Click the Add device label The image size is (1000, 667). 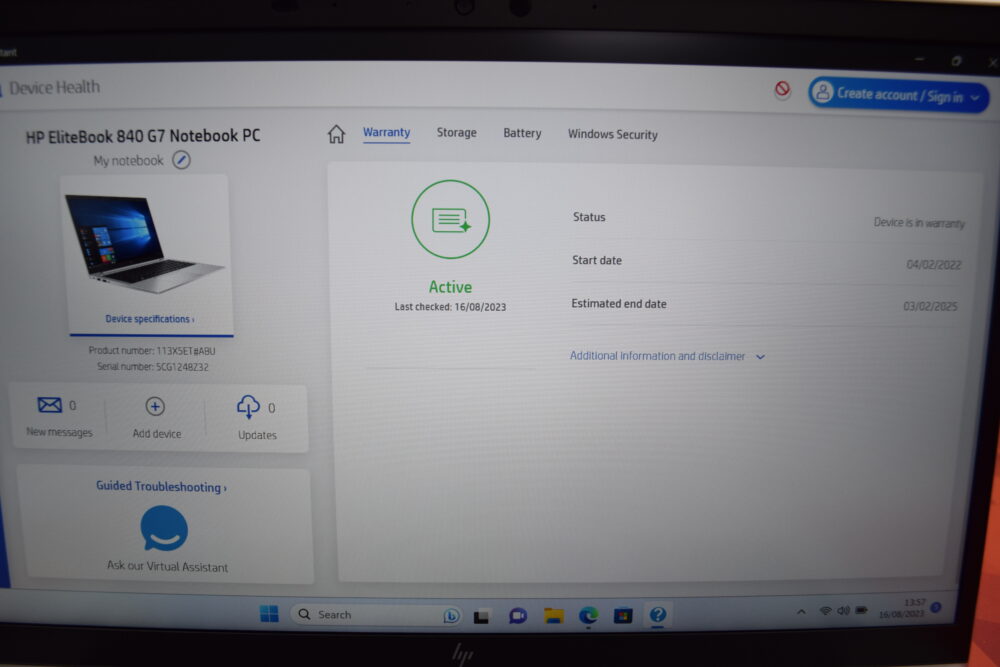click(x=157, y=434)
